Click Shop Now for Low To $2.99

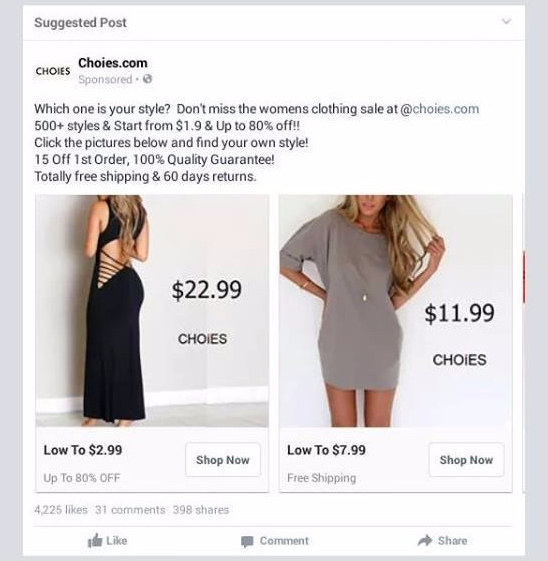click(223, 460)
